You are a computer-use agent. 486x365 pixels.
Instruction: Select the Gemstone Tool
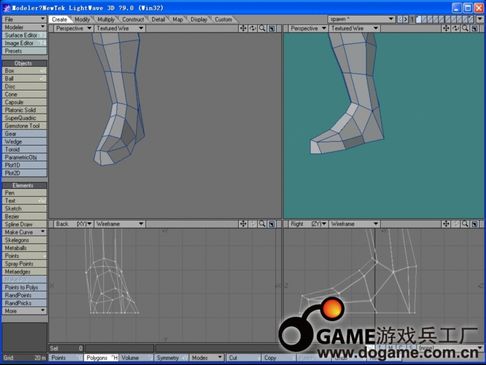[x=24, y=126]
